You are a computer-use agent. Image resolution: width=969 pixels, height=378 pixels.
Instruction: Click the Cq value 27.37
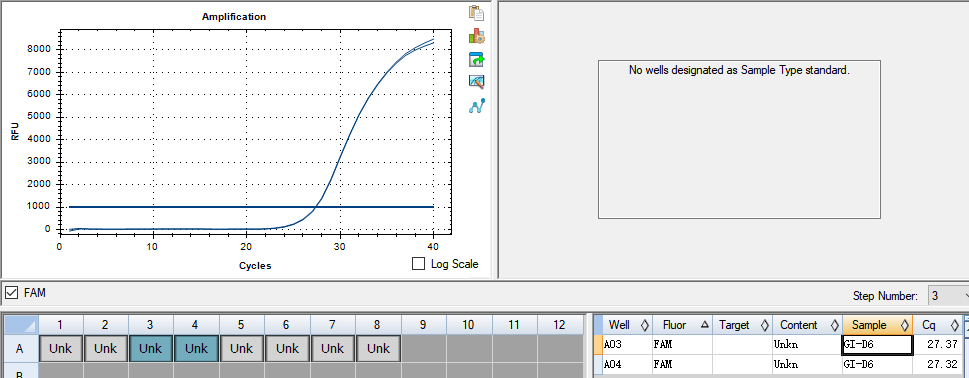(x=936, y=345)
